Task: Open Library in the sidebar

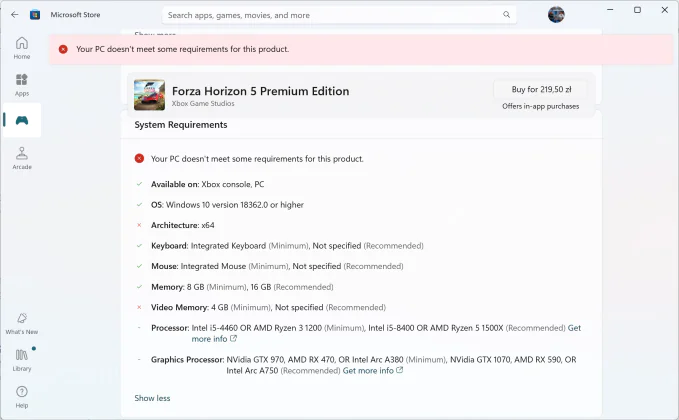Action: [22, 360]
